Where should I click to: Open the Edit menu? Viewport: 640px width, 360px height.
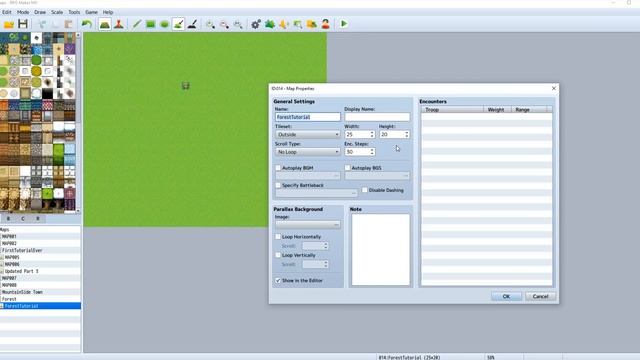7,12
